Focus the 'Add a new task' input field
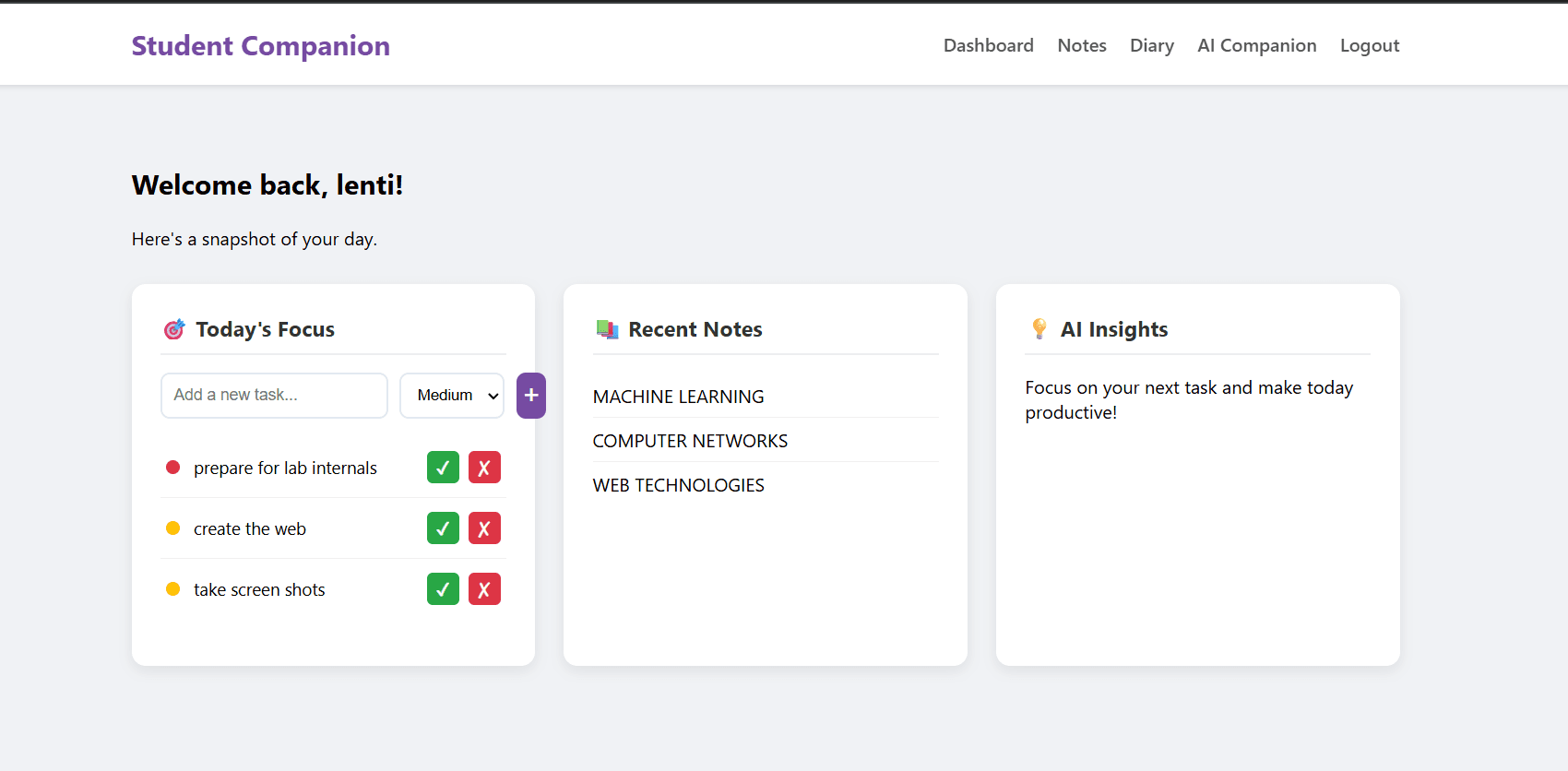The image size is (1568, 771). point(274,396)
